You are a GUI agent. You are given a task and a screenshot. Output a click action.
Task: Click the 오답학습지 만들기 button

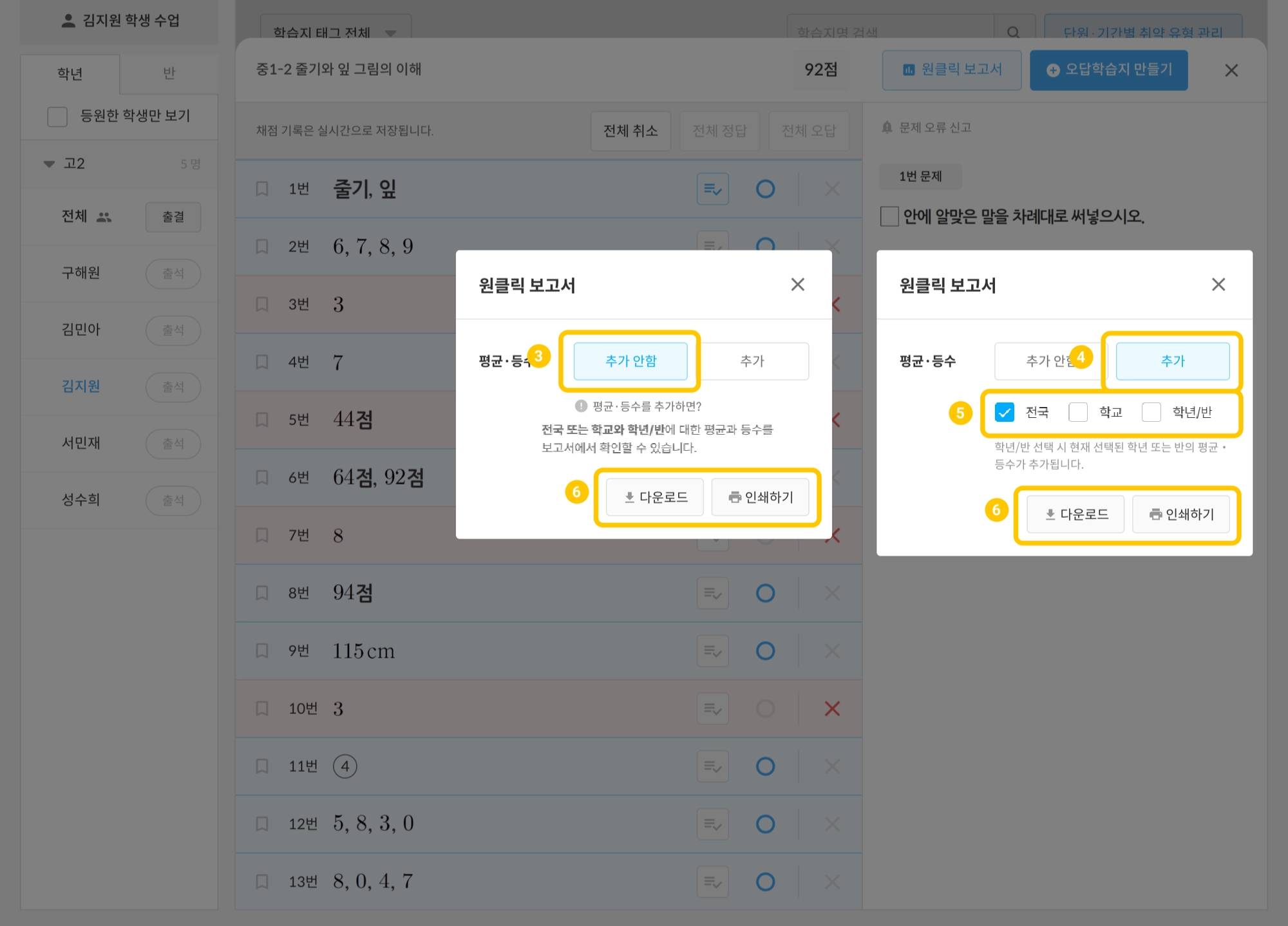click(1108, 70)
